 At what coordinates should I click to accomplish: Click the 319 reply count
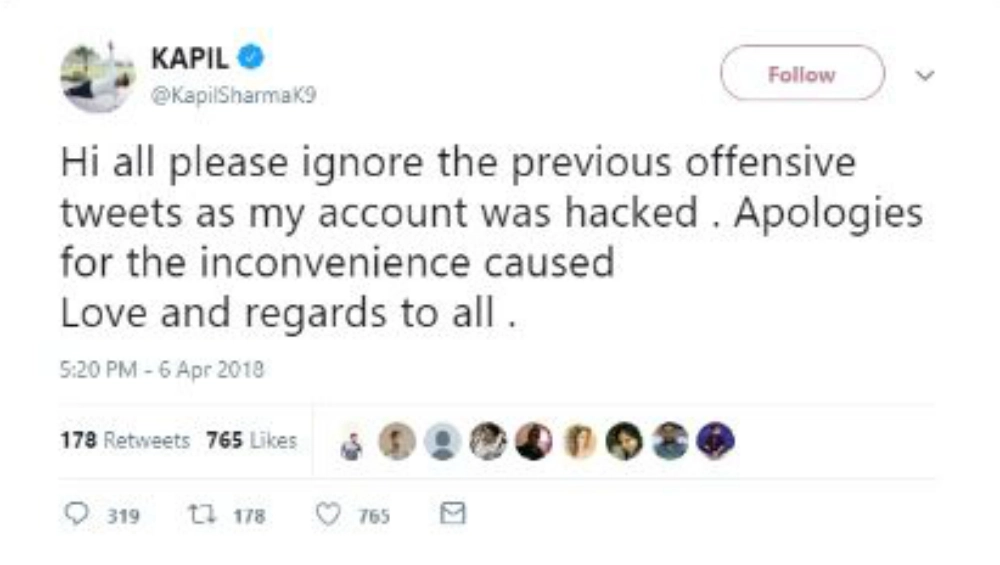click(124, 516)
